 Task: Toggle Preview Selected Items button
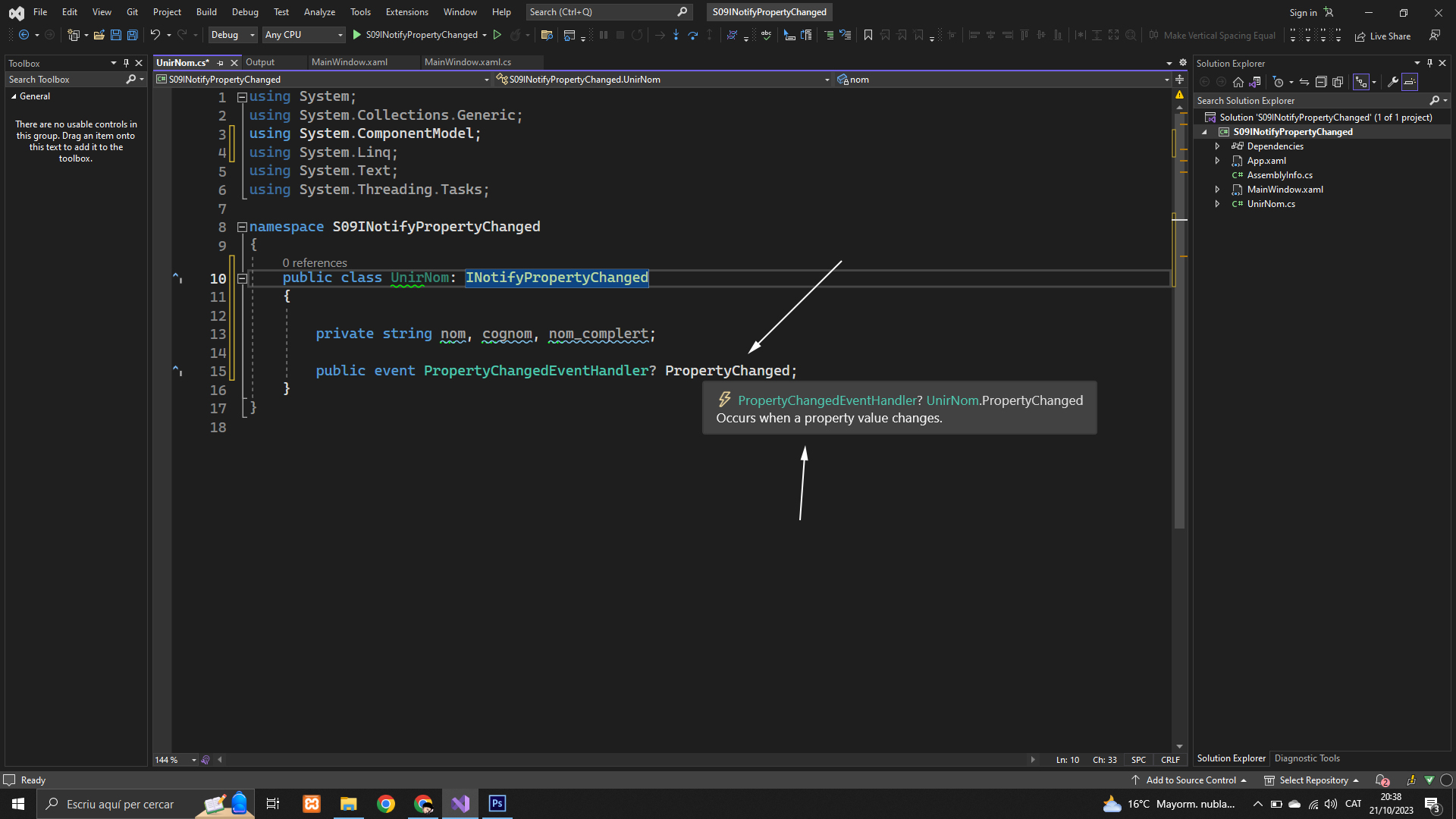click(1410, 82)
